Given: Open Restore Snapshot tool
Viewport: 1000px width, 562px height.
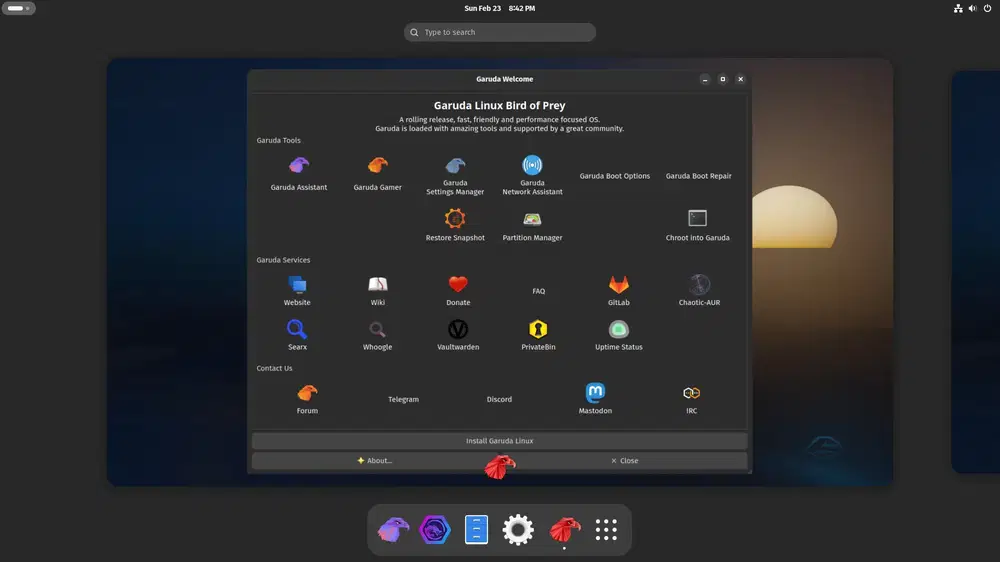Looking at the screenshot, I should click(x=455, y=225).
